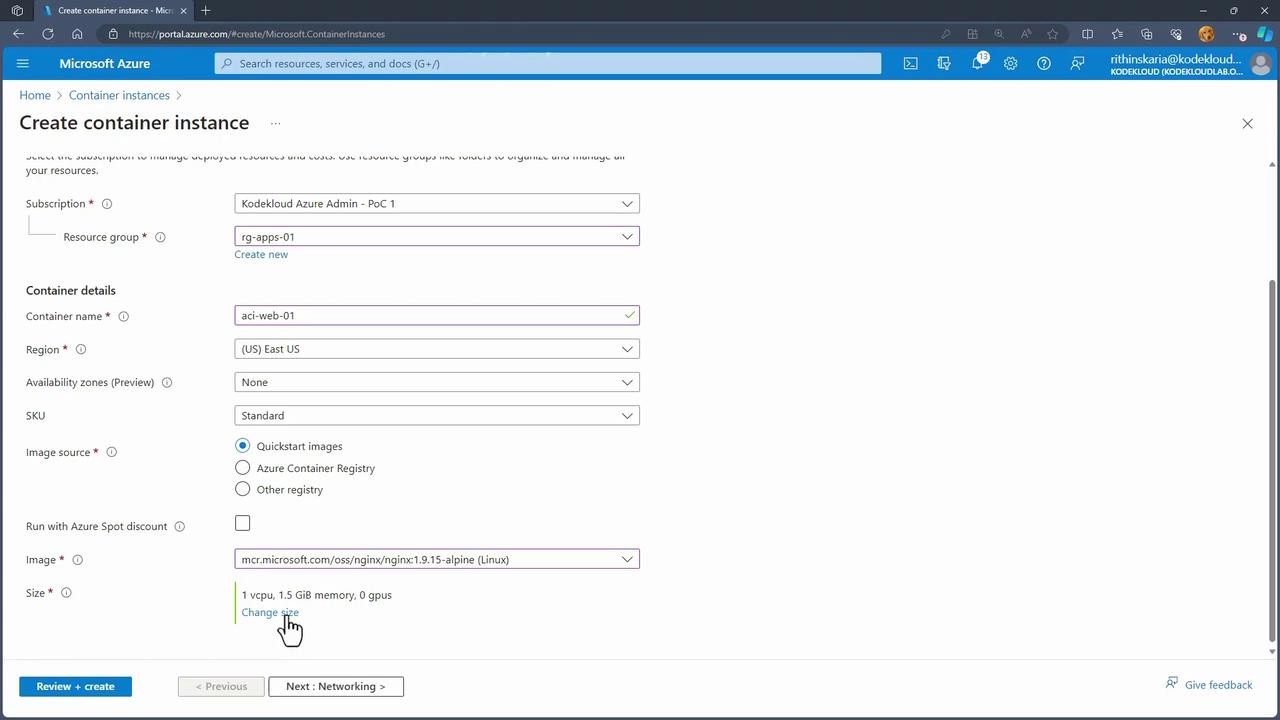Select the Other registry option
This screenshot has height=720, width=1280.
242,490
